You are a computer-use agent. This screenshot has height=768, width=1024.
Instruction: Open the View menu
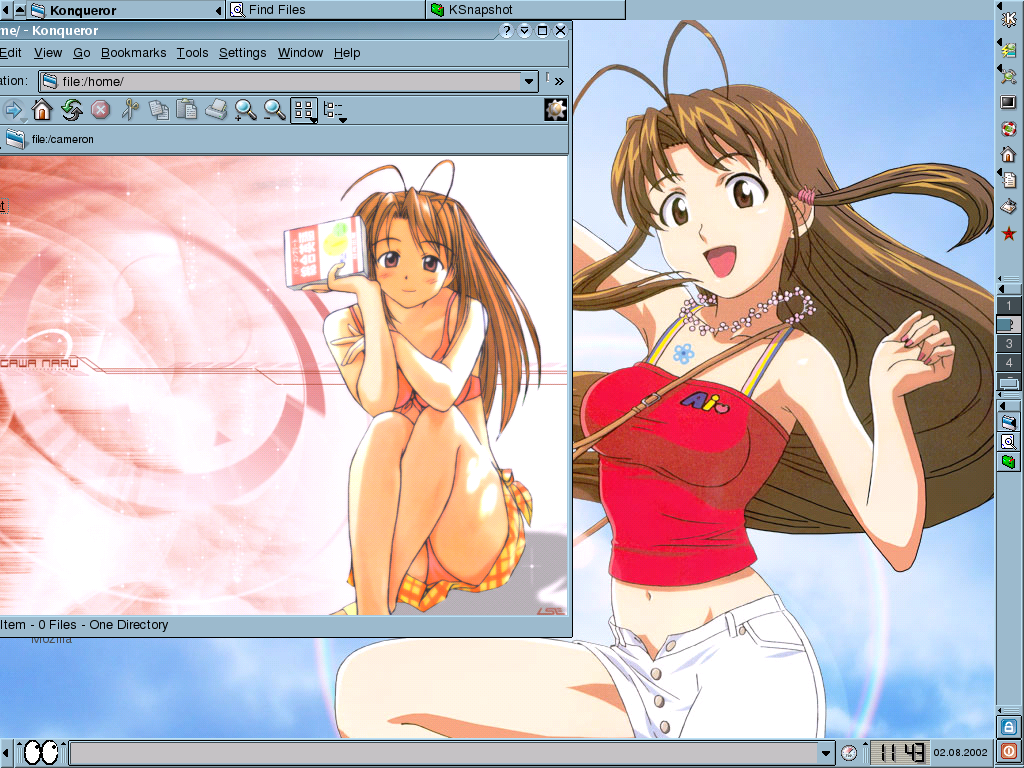(x=48, y=53)
